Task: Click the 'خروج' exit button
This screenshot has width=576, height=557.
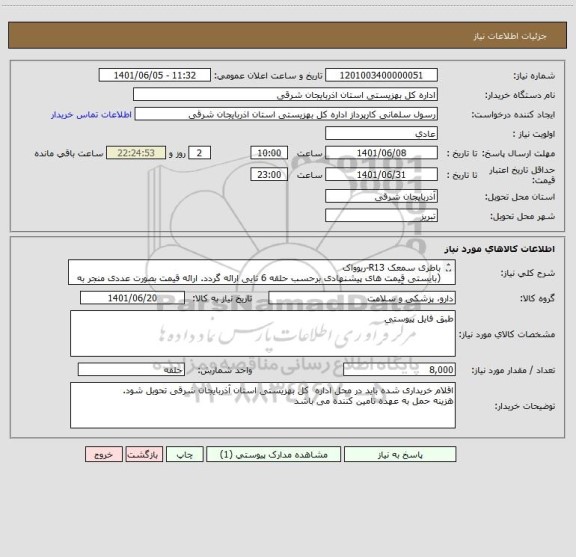Action: (x=104, y=454)
